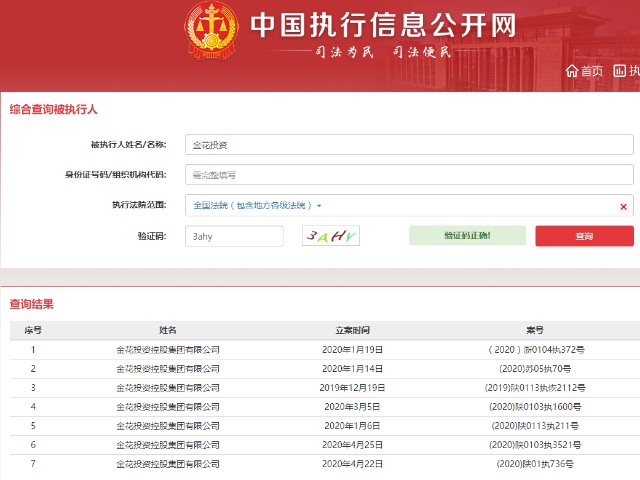
Task: Click case number (2020)陕0103执1600号
Action: (x=535, y=407)
